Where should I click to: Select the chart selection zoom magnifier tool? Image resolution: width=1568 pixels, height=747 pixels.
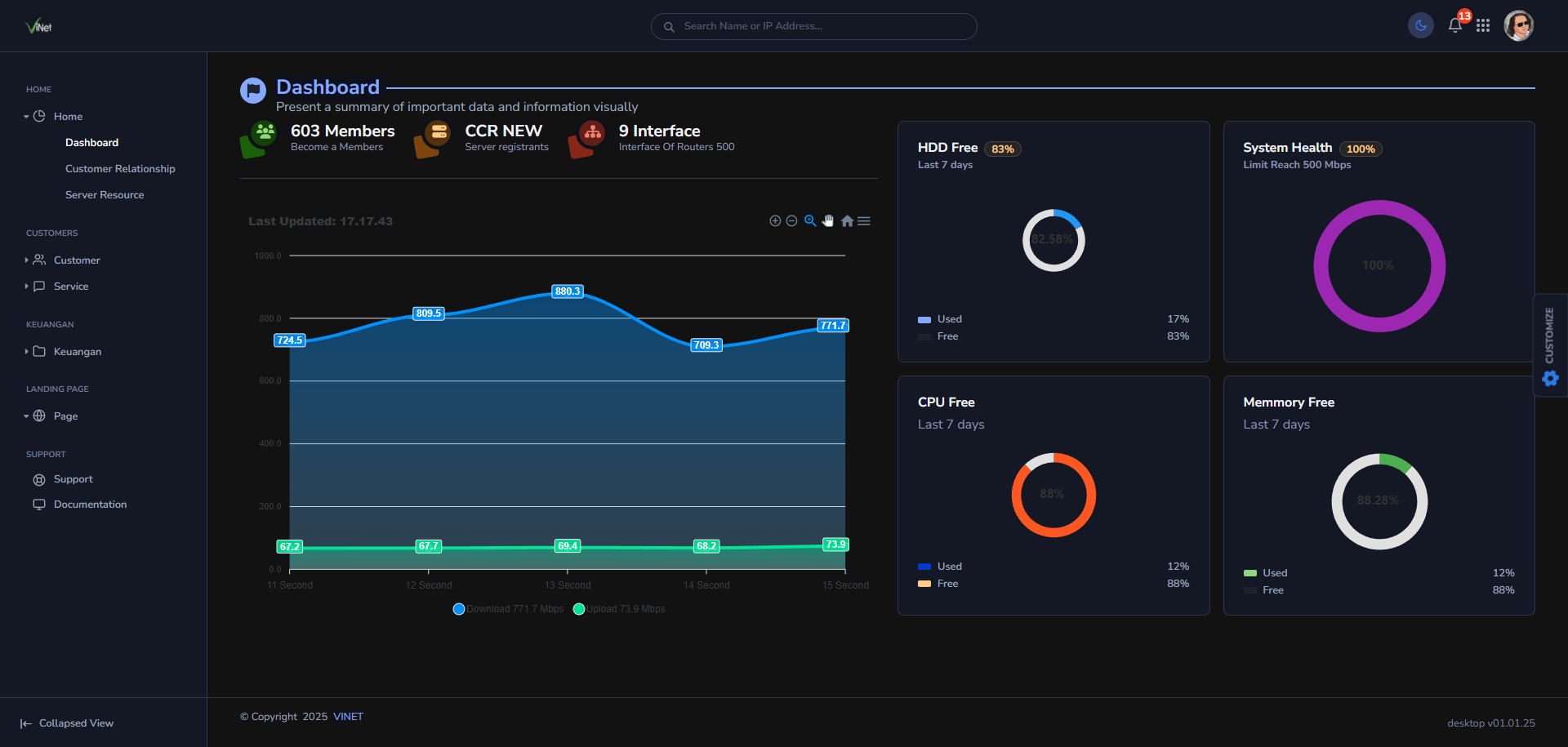810,221
